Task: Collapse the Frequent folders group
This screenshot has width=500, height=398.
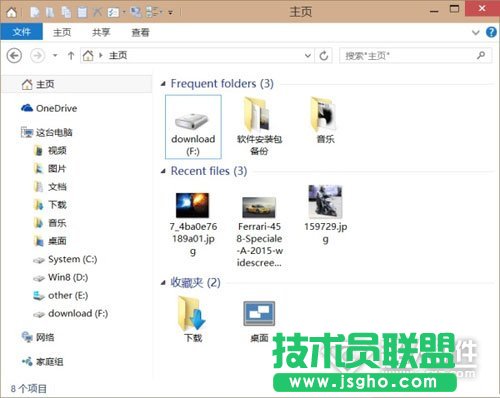Action: 163,84
